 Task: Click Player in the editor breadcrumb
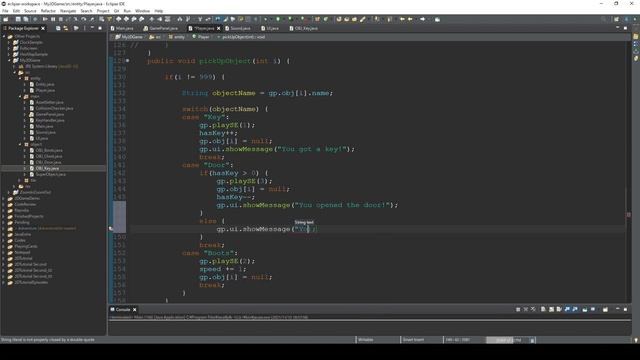tap(201, 37)
